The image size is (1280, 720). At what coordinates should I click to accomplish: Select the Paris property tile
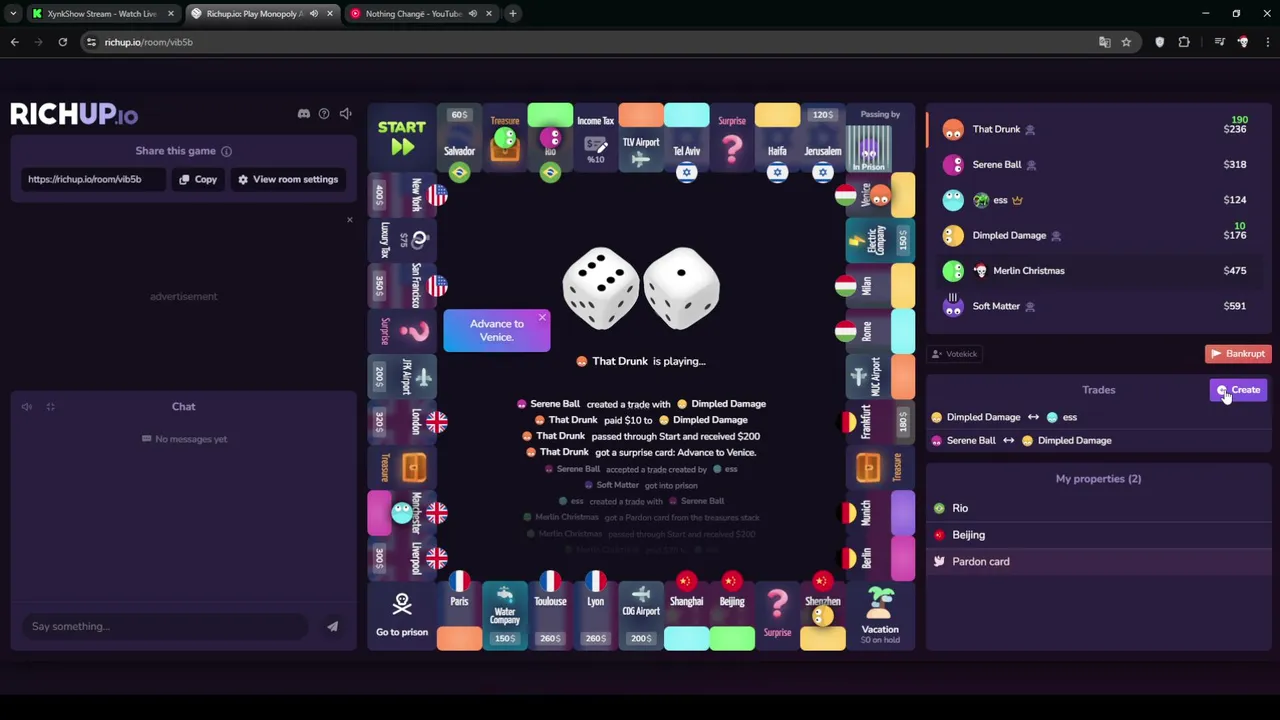click(459, 616)
